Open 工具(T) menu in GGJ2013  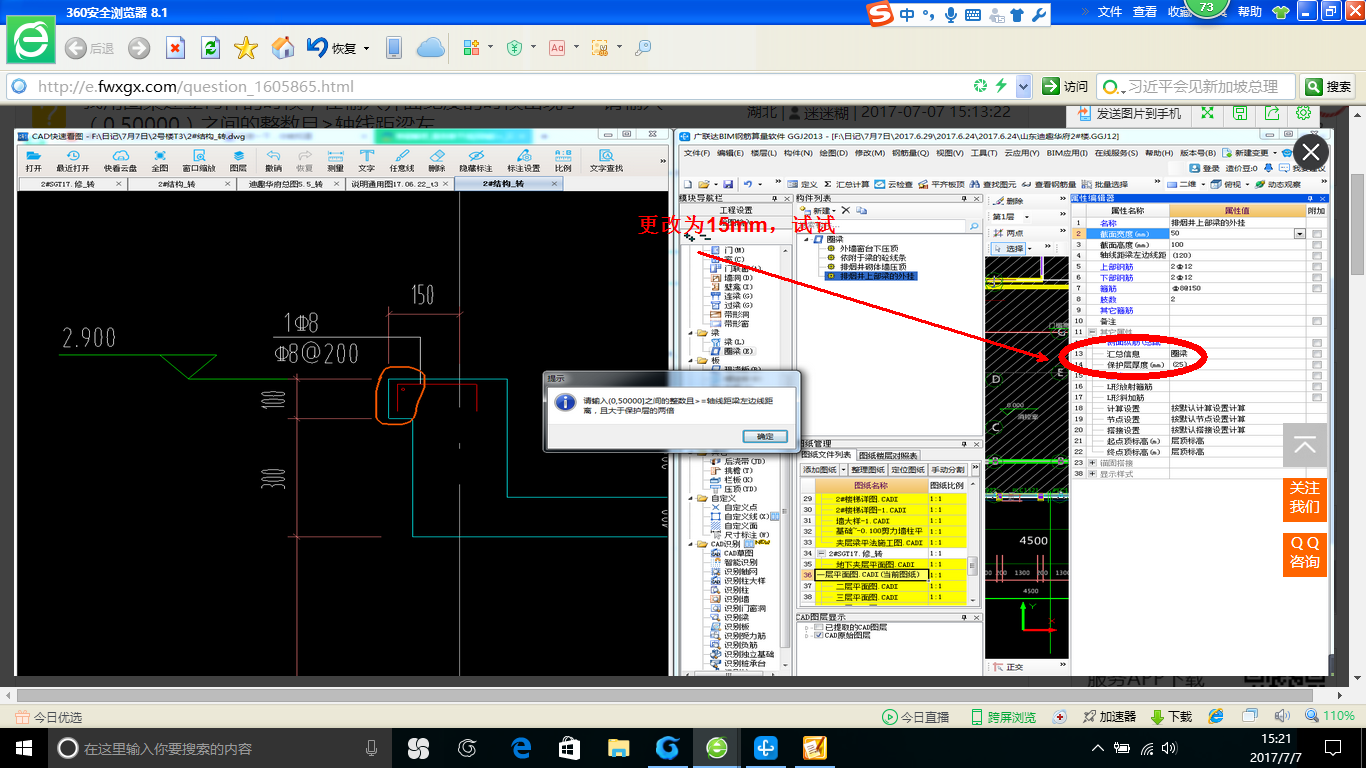(x=984, y=153)
